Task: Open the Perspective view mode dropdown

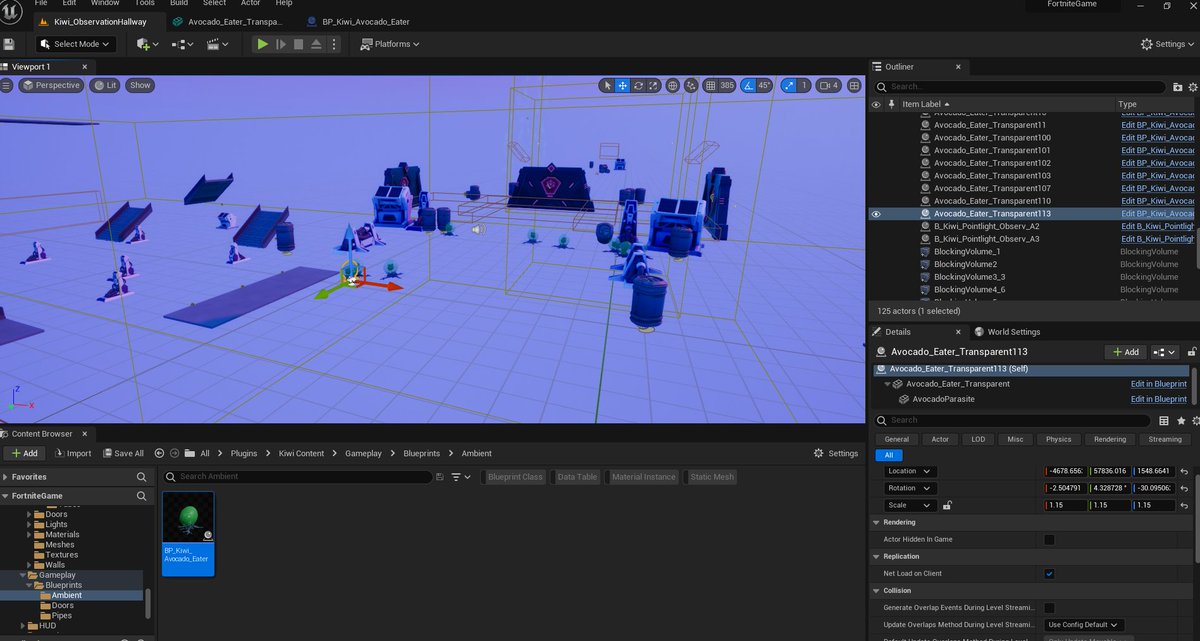Action: click(52, 85)
